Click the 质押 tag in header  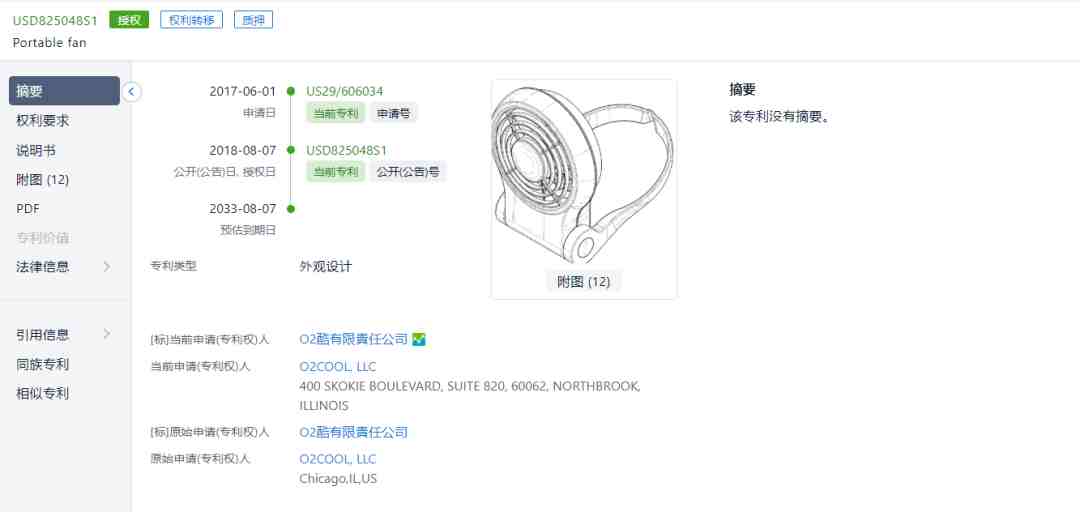click(253, 20)
